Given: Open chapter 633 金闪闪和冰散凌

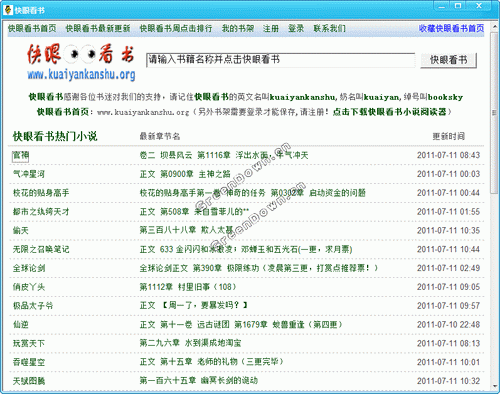Looking at the screenshot, I should tap(246, 249).
